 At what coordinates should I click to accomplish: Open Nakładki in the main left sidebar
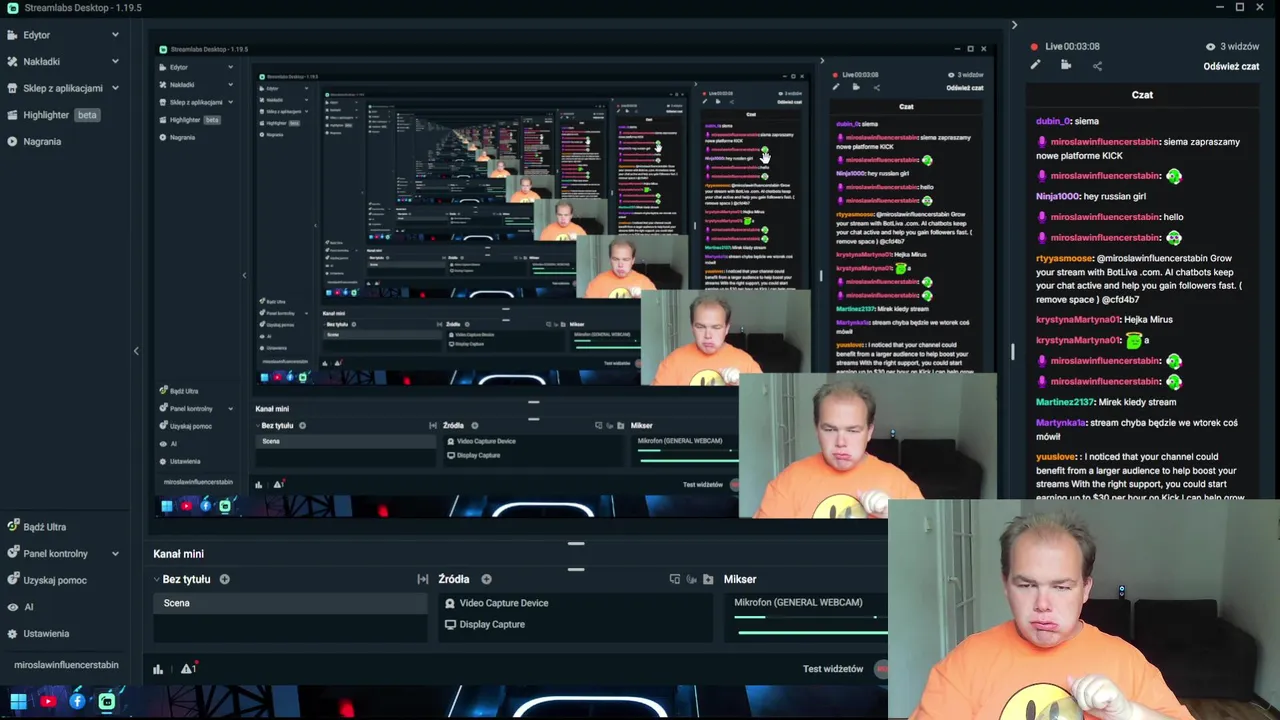coord(41,61)
